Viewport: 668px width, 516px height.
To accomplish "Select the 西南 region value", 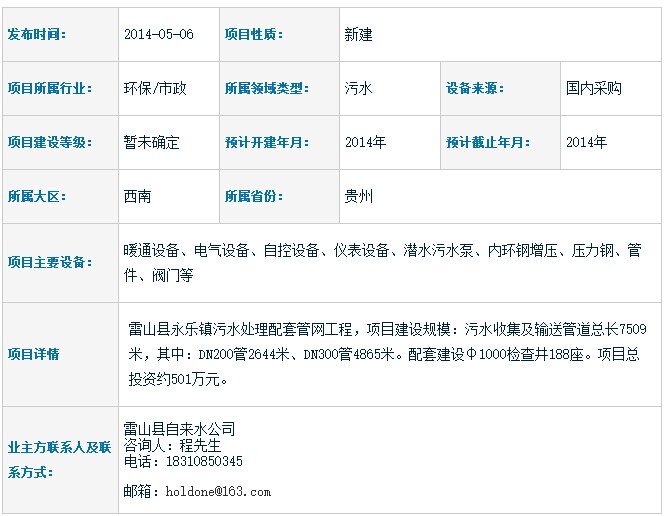I will pyautogui.click(x=138, y=196).
